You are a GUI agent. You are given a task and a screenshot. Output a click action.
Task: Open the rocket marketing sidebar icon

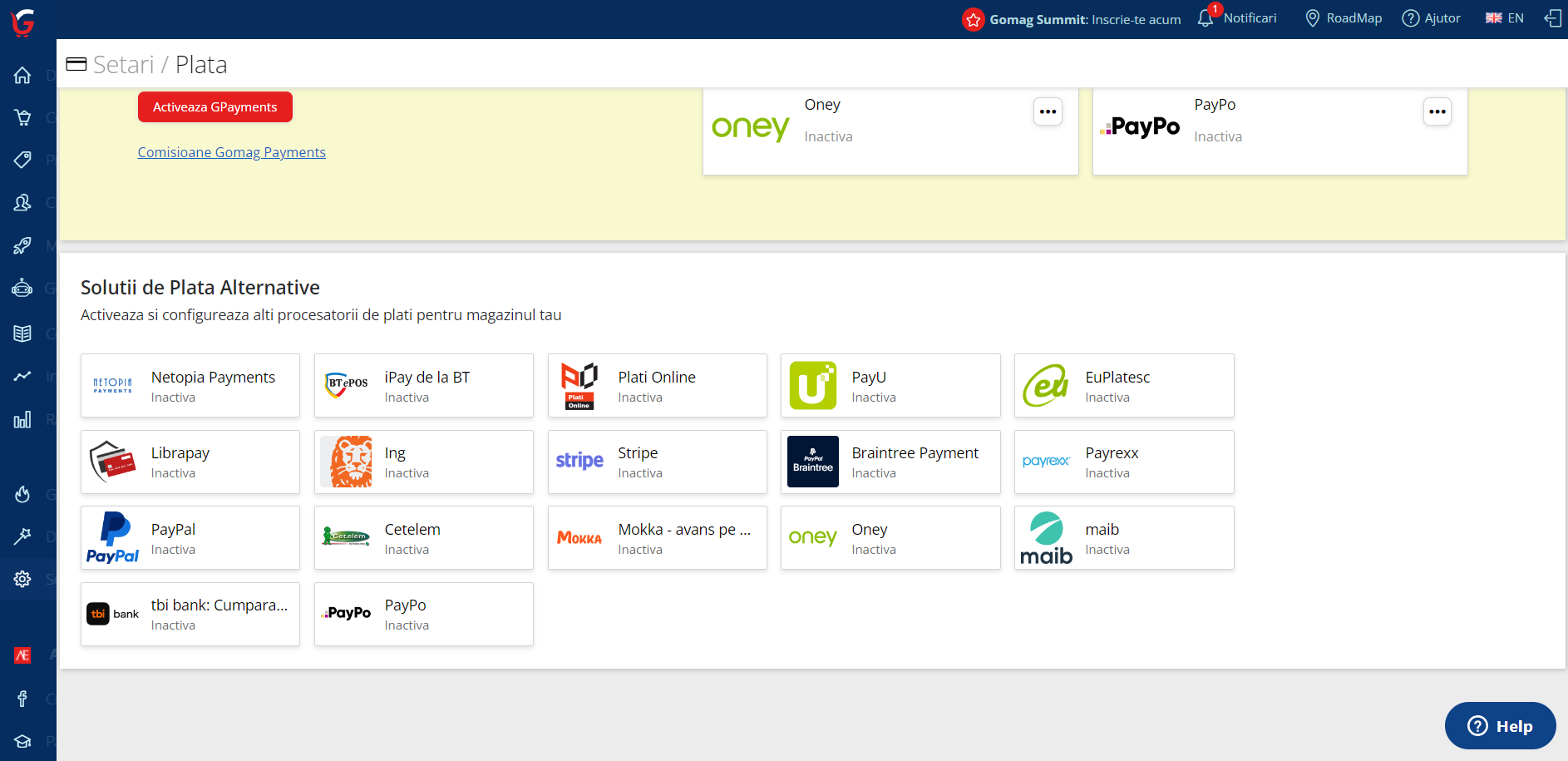click(x=22, y=245)
